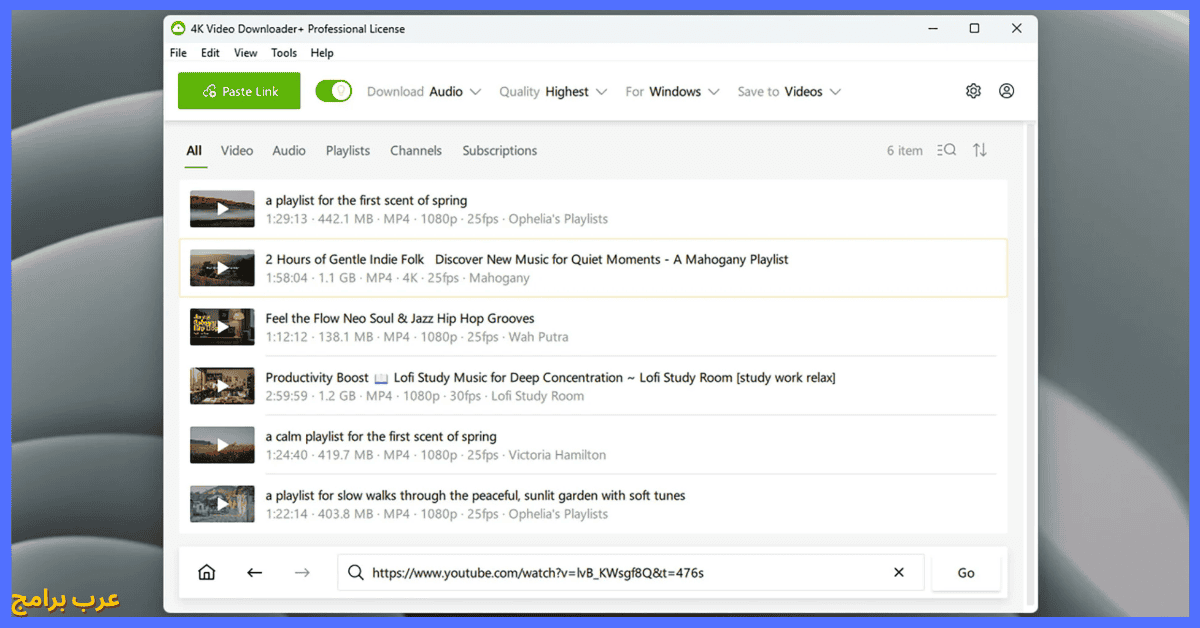This screenshot has width=1200, height=628.
Task: Play thumbnail of Feel the Flow Neo Soul
Action: coord(222,327)
